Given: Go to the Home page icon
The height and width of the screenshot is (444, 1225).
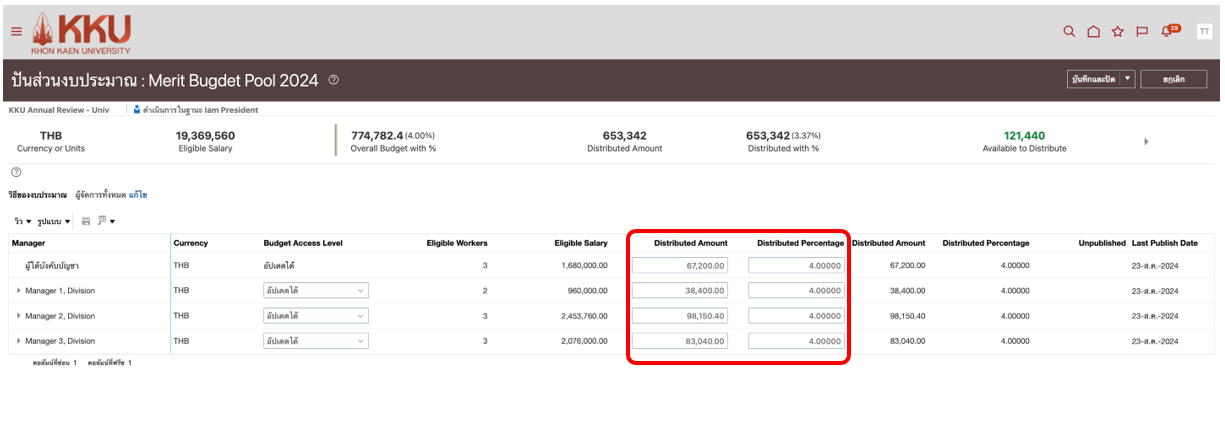Looking at the screenshot, I should 1093,31.
